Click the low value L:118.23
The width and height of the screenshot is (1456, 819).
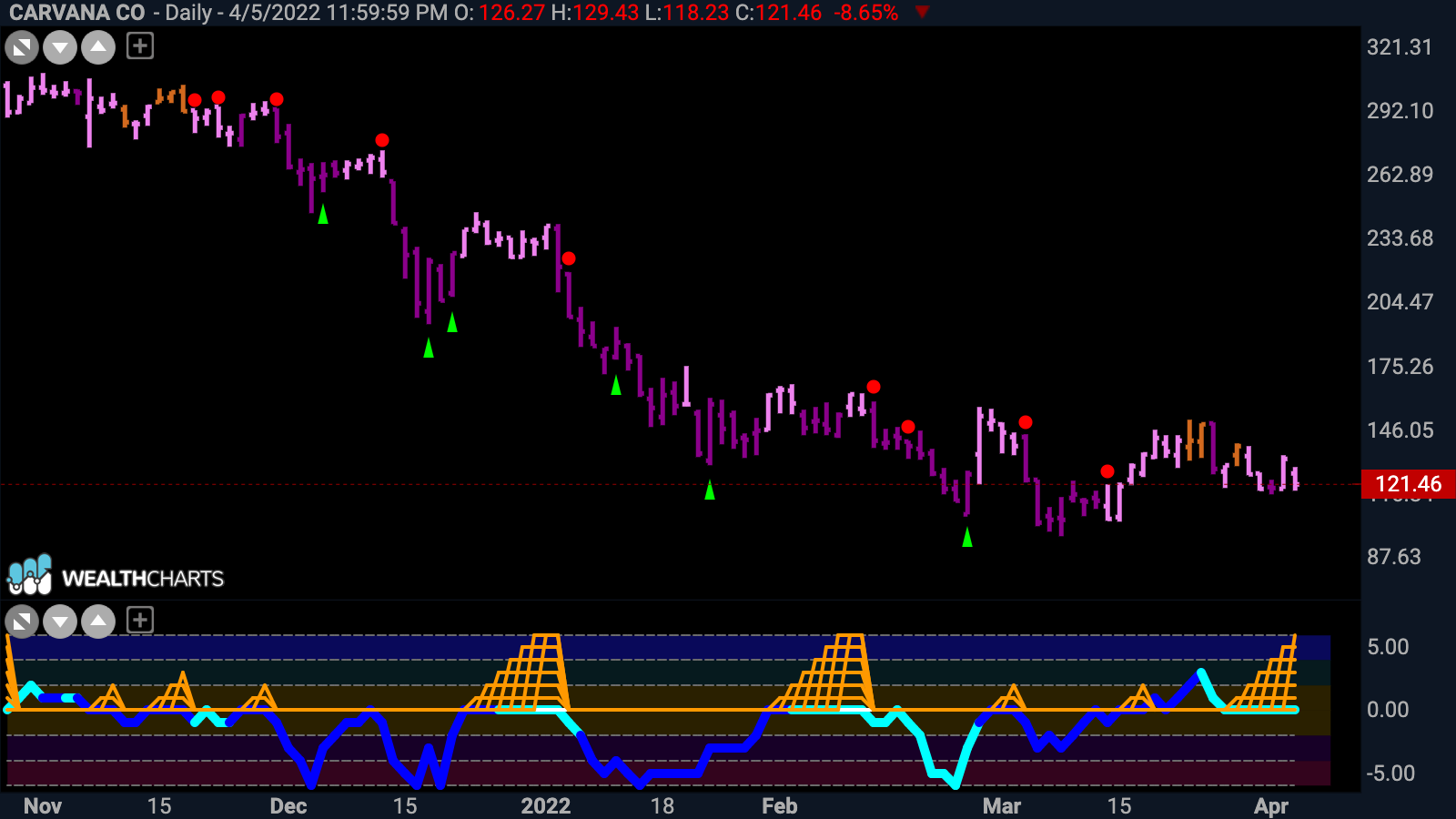[687, 13]
